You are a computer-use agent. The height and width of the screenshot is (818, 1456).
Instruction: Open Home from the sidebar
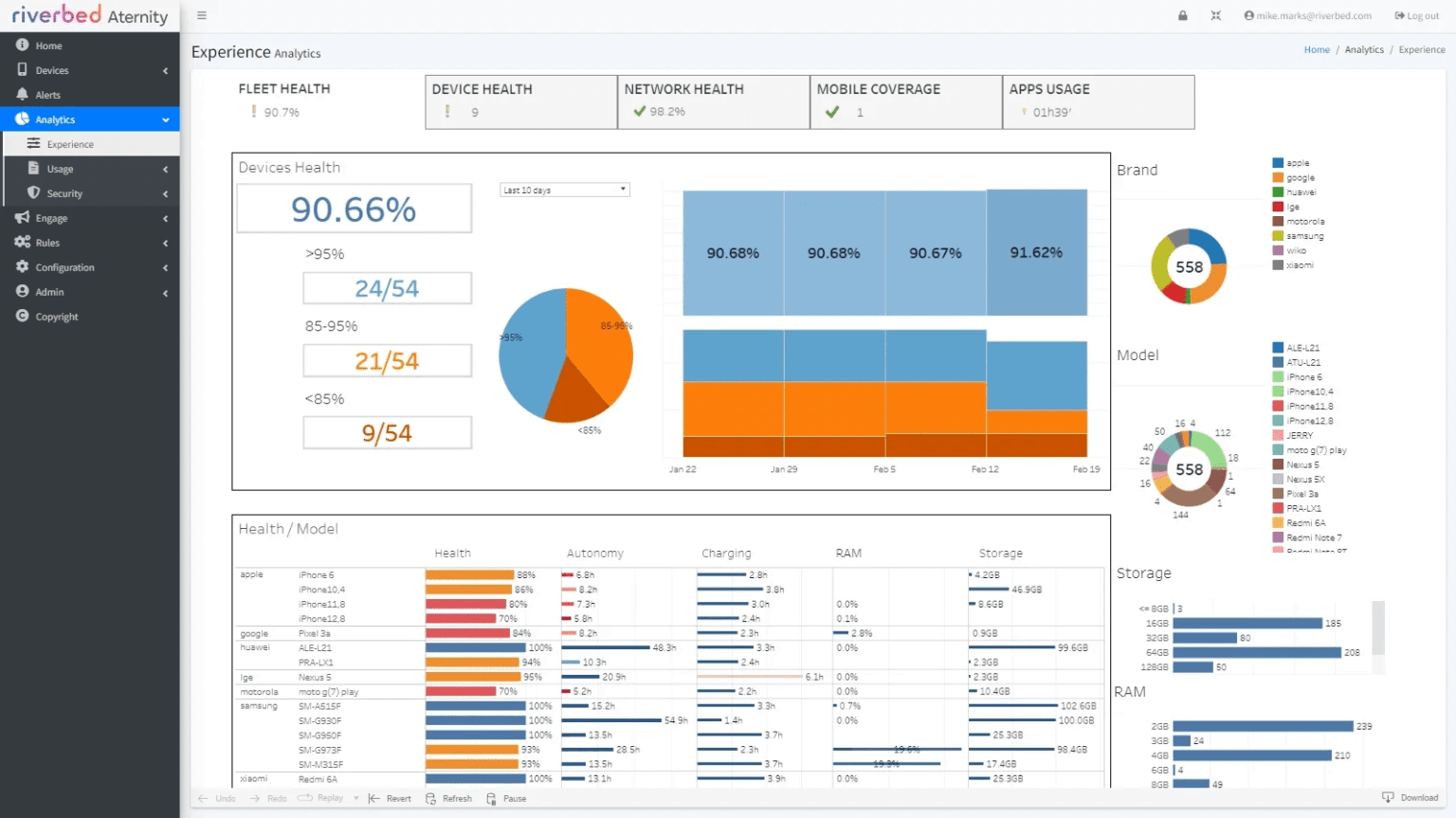point(48,45)
